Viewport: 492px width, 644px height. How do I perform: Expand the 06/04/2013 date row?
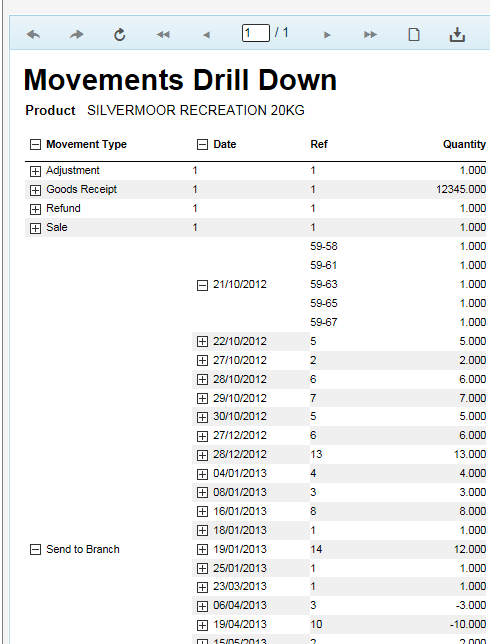202,606
